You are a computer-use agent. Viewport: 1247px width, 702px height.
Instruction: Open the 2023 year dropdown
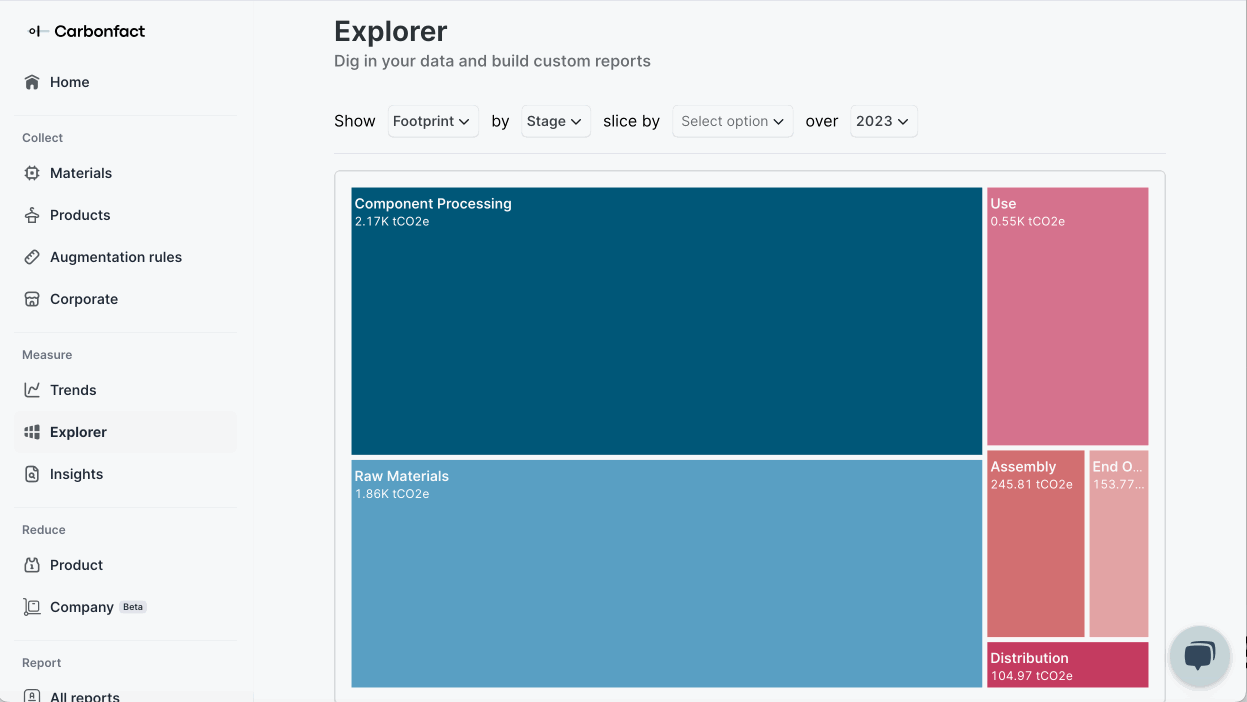pos(883,121)
